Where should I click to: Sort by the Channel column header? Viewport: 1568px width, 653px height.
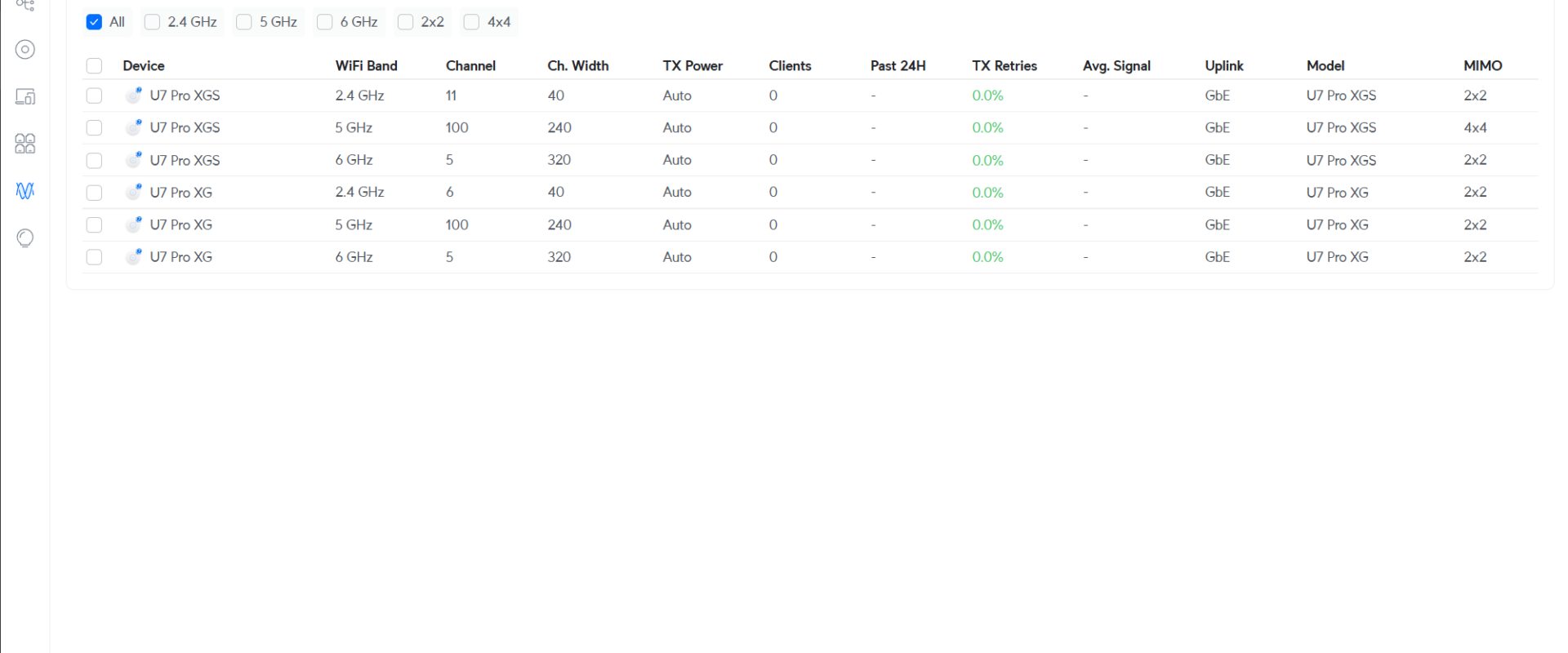[470, 66]
